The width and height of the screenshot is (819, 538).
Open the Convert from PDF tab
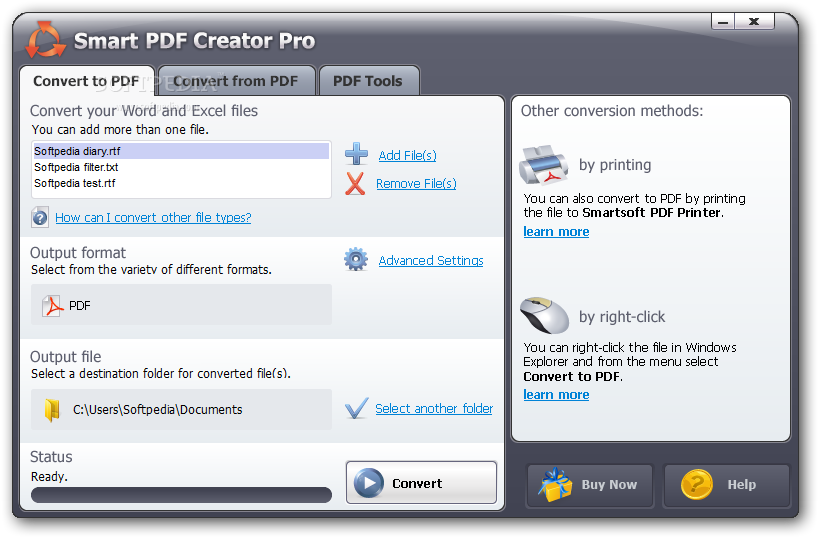[236, 81]
